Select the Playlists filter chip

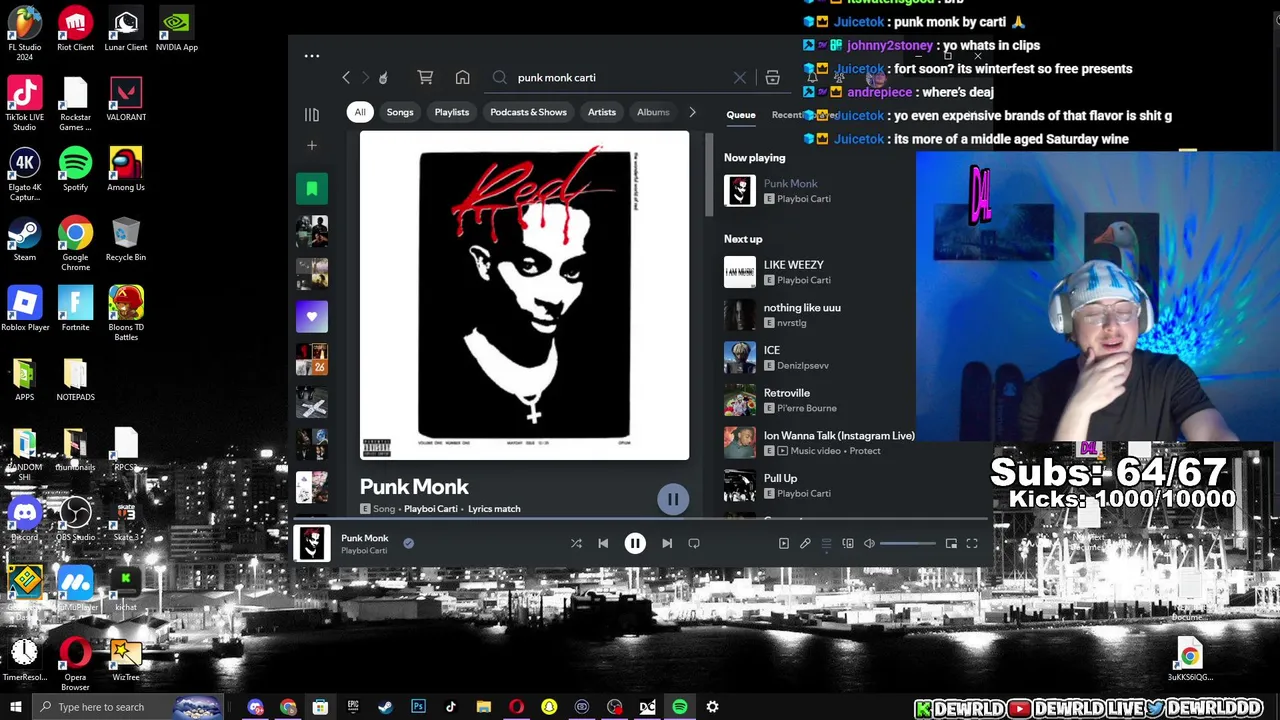452,112
